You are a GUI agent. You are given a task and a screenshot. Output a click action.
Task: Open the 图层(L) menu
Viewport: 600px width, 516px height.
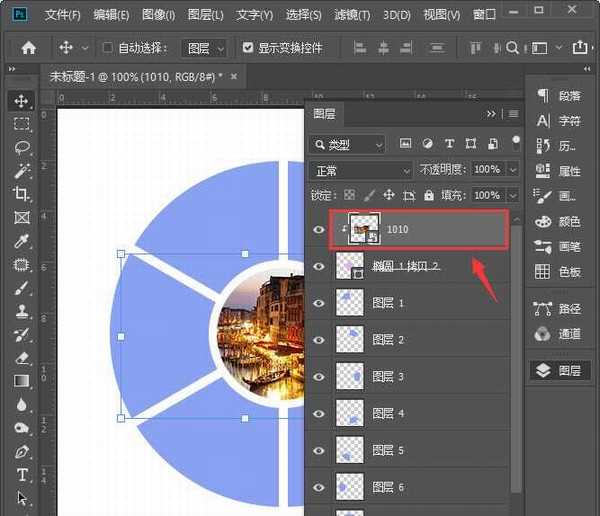tap(206, 15)
